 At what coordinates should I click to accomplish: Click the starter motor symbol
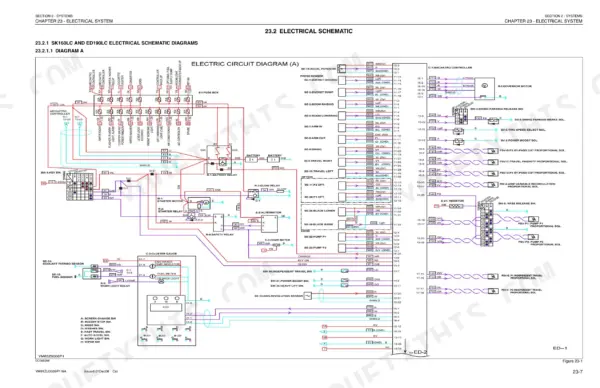coord(199,204)
